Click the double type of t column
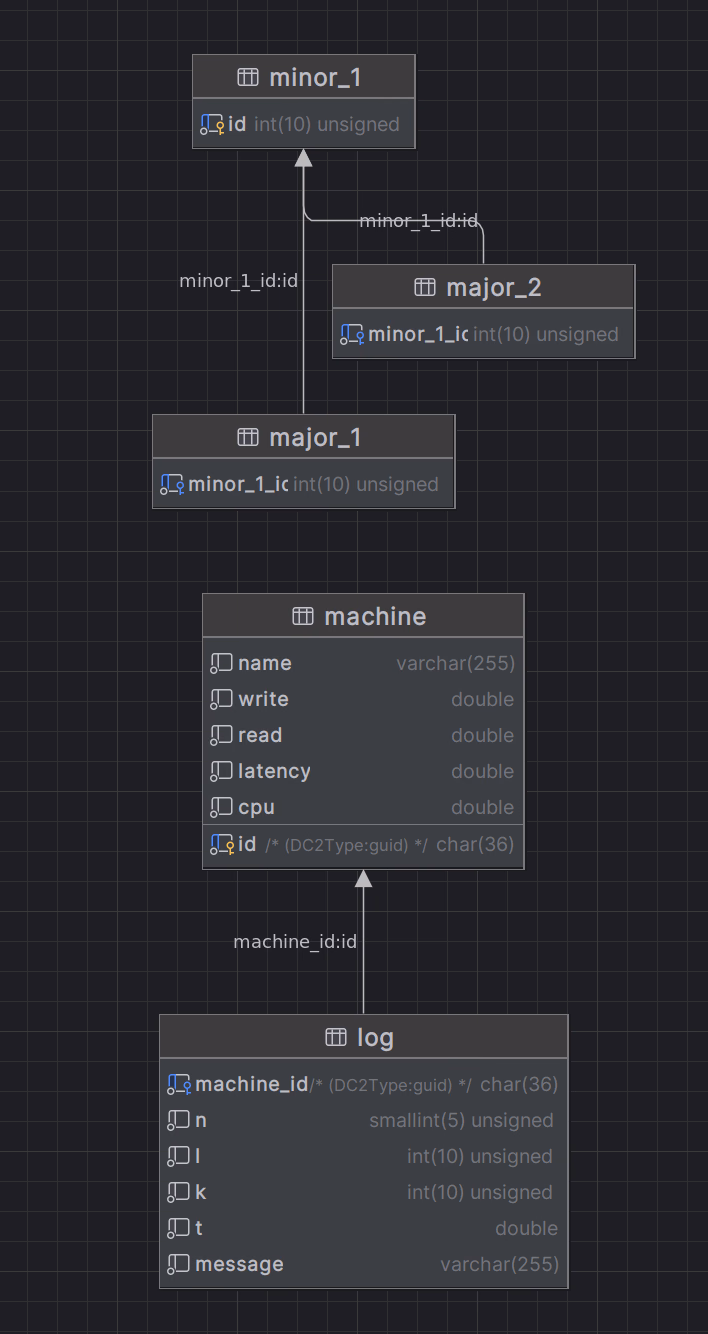The width and height of the screenshot is (708, 1334). pyautogui.click(x=527, y=1228)
